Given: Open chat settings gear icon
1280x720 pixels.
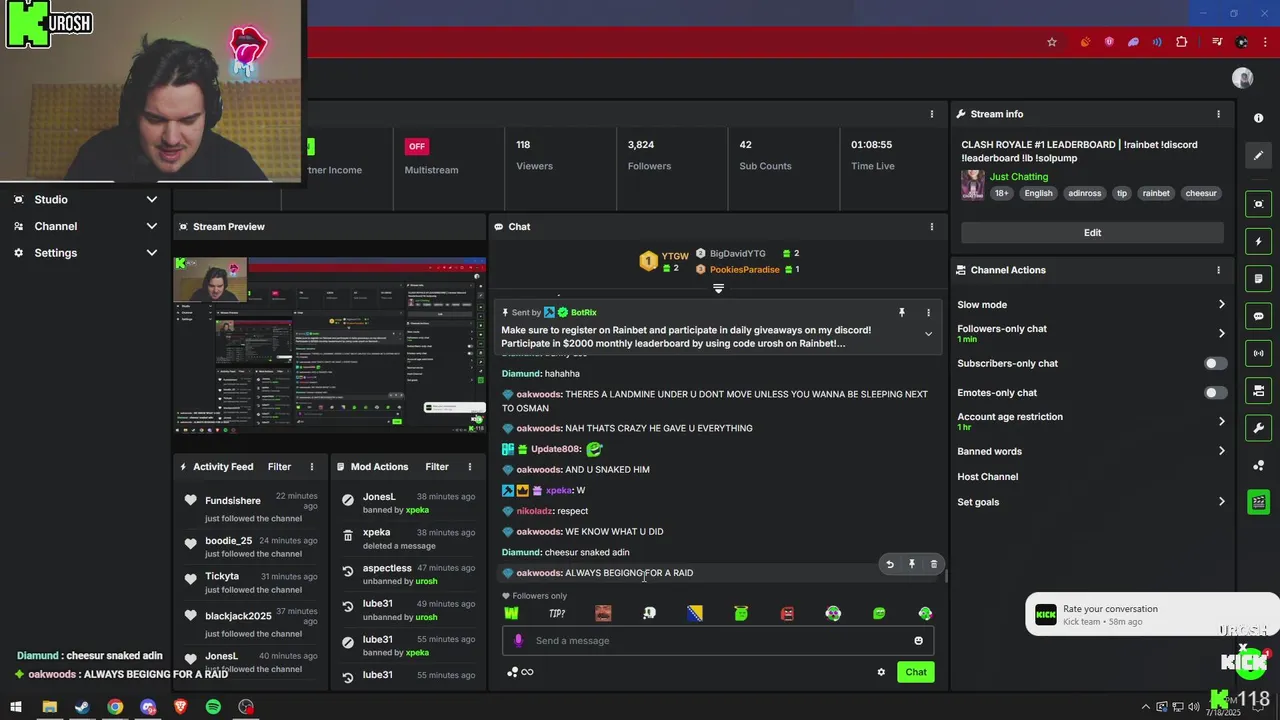Looking at the screenshot, I should click(x=881, y=672).
